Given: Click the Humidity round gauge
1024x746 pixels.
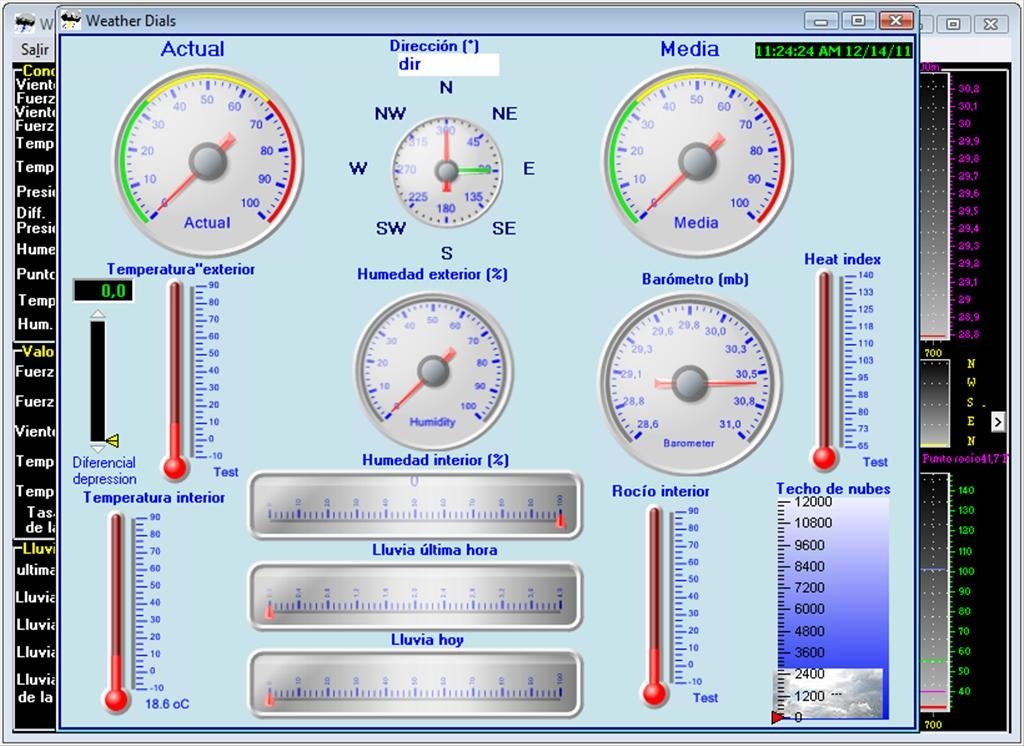Looking at the screenshot, I should (433, 372).
